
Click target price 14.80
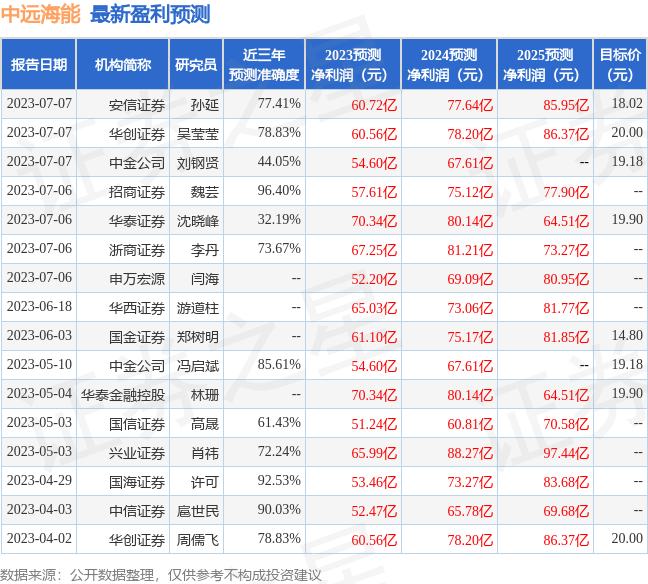(627, 335)
